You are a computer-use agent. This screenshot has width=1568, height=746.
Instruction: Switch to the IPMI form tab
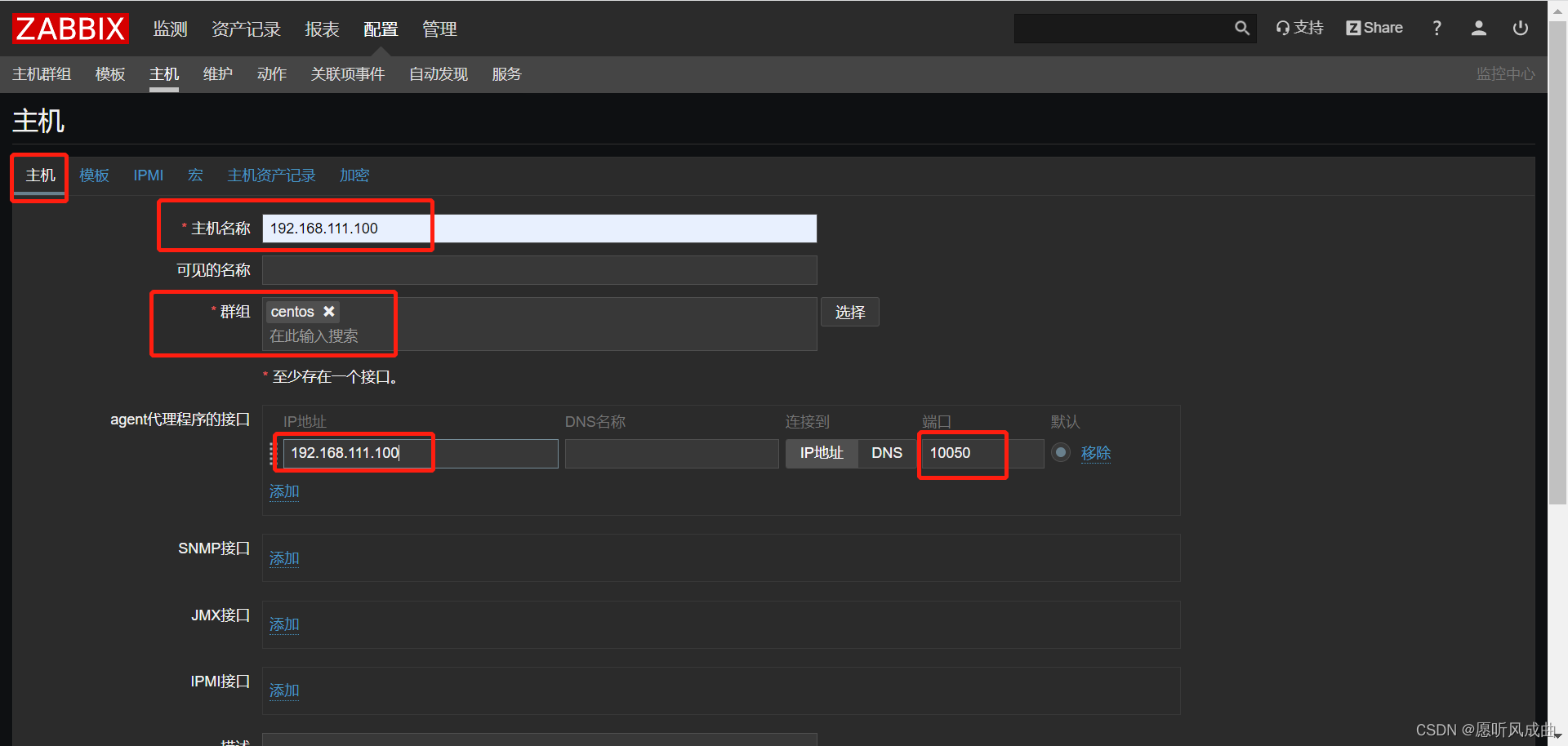(149, 175)
